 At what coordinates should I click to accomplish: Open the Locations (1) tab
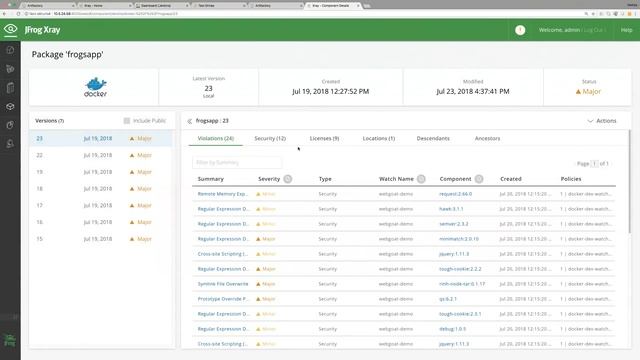[379, 138]
